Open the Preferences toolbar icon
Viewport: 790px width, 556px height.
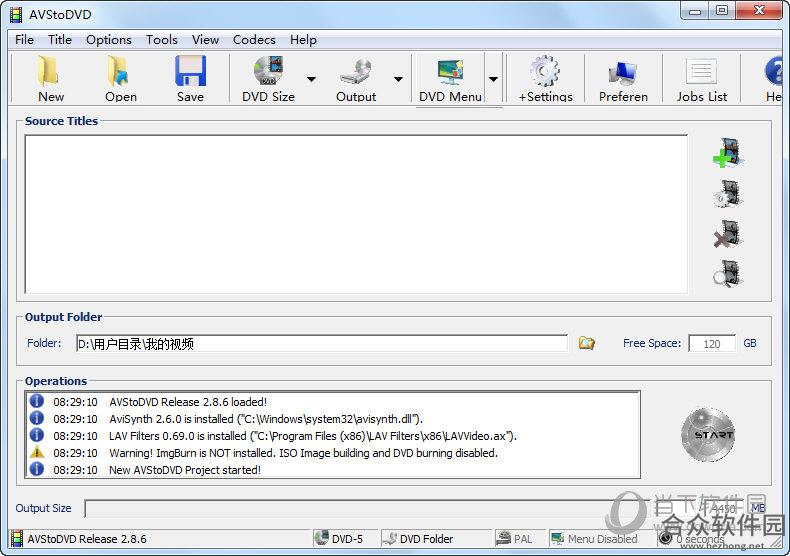pyautogui.click(x=623, y=78)
